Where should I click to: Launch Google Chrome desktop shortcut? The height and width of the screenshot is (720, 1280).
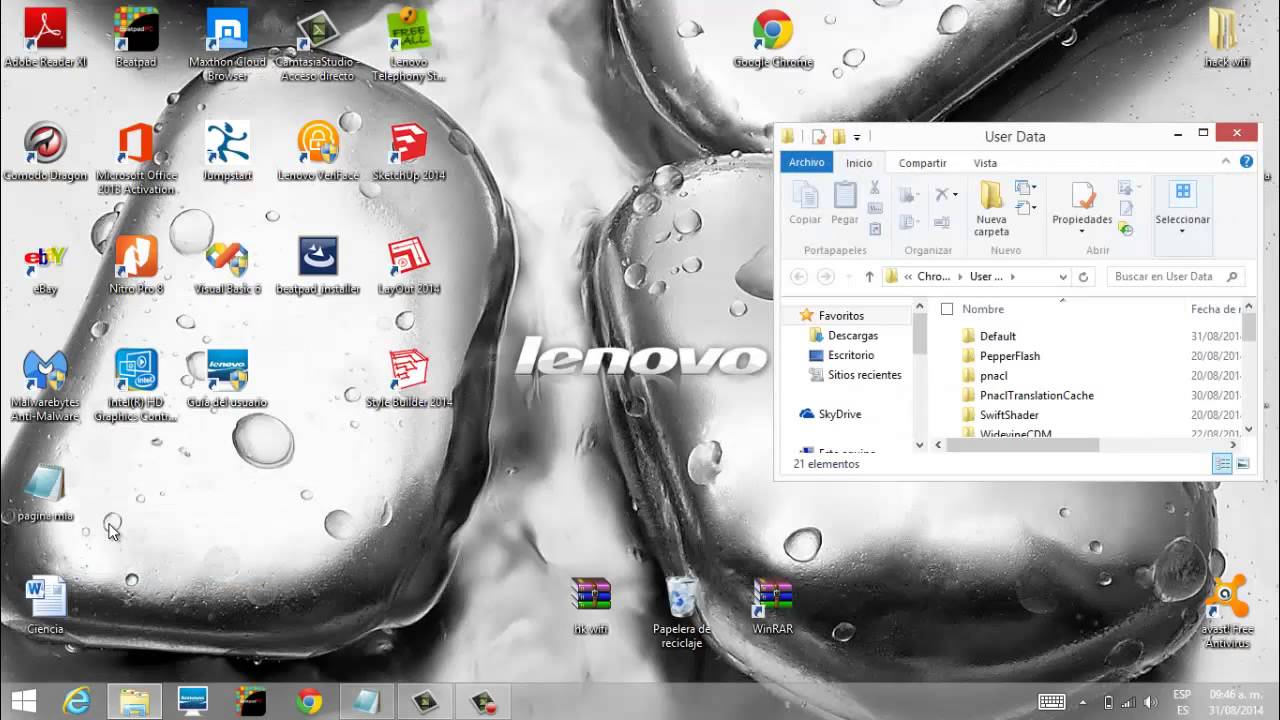[x=773, y=38]
